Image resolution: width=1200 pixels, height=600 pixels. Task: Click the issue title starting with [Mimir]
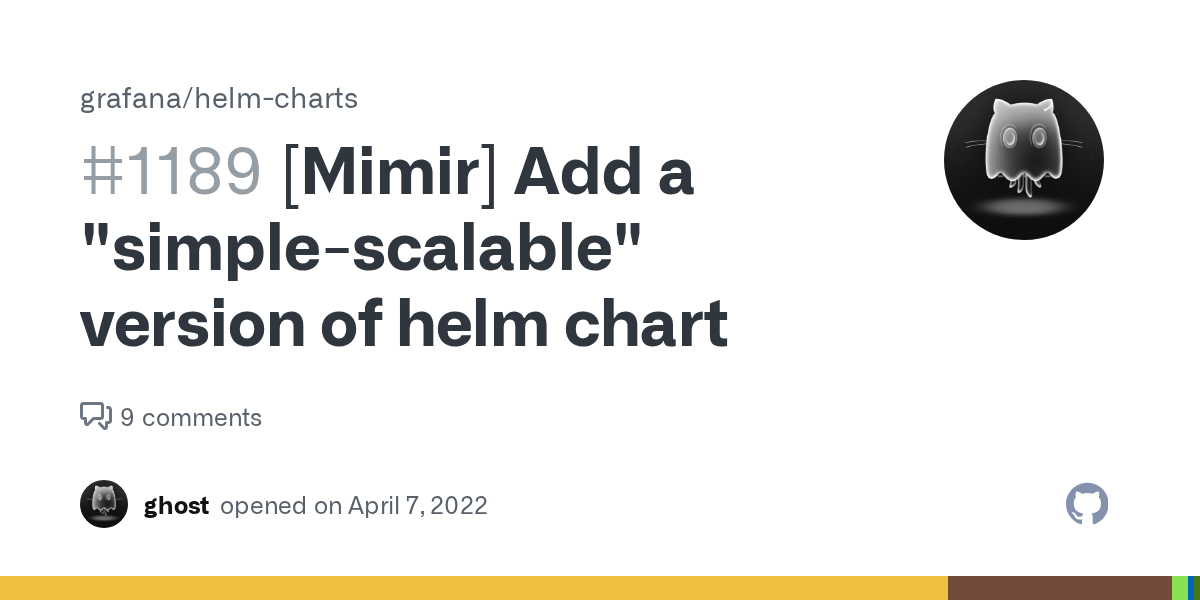tap(404, 248)
